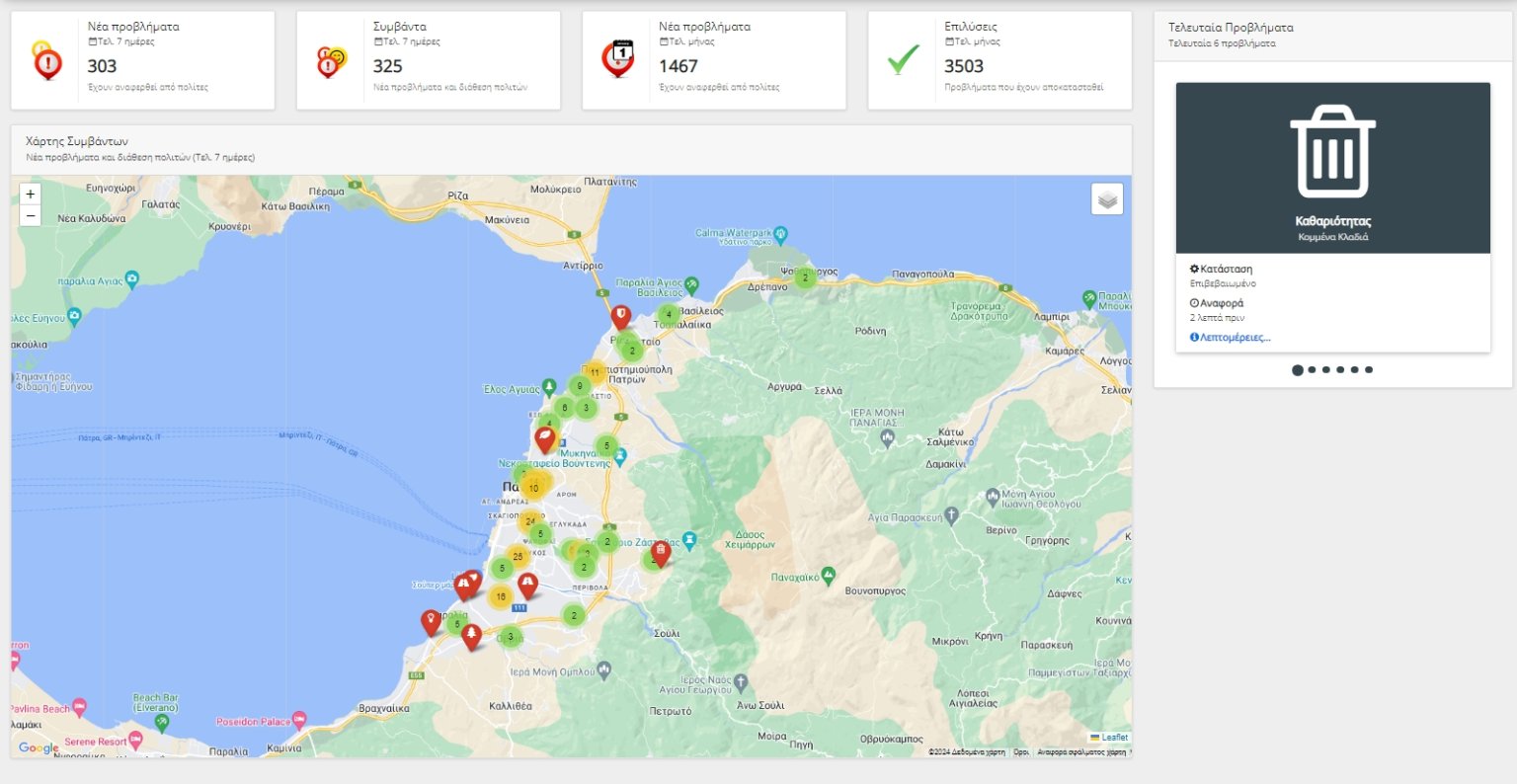This screenshot has width=1517, height=784.
Task: Click the large trash can image in the card
Action: 1332,152
